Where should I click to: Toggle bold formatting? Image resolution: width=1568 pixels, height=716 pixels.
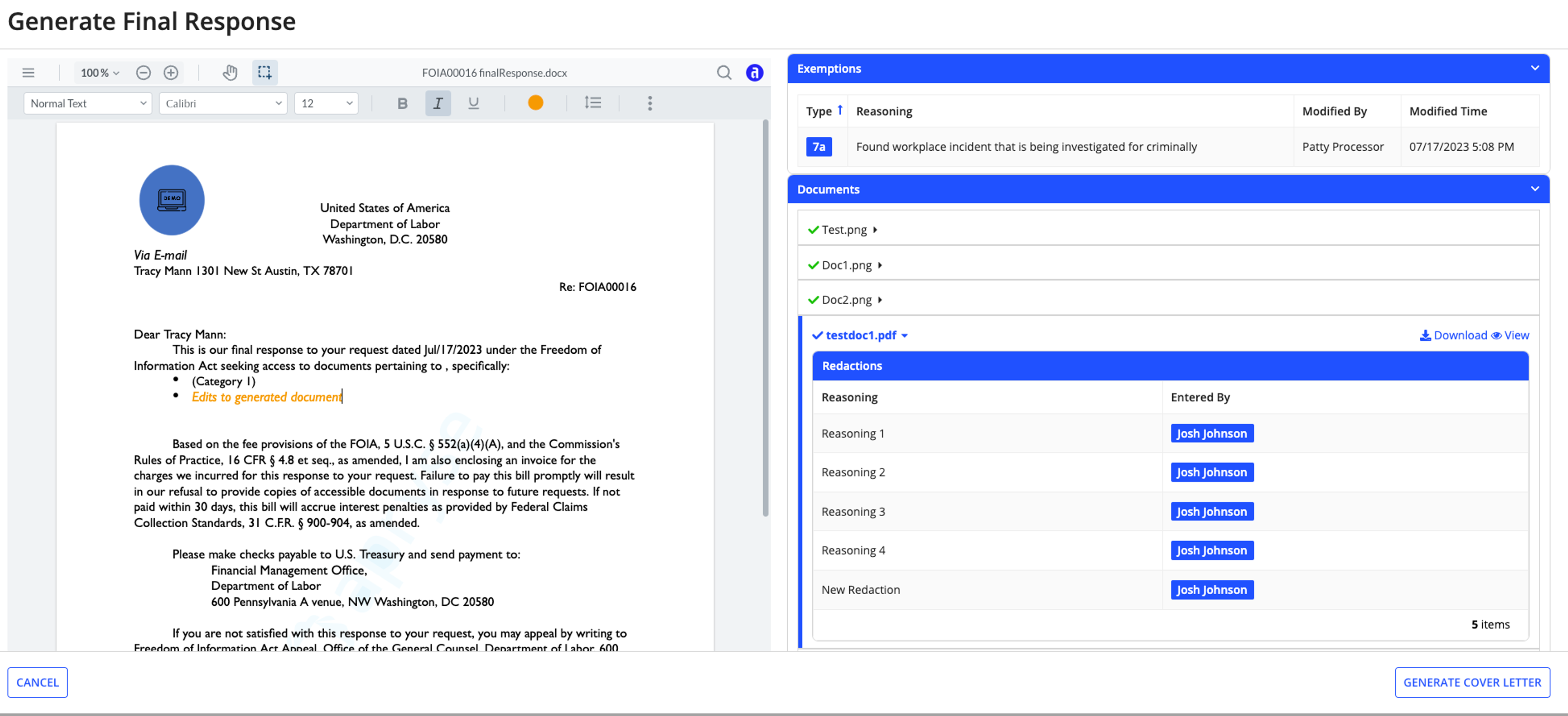[402, 103]
